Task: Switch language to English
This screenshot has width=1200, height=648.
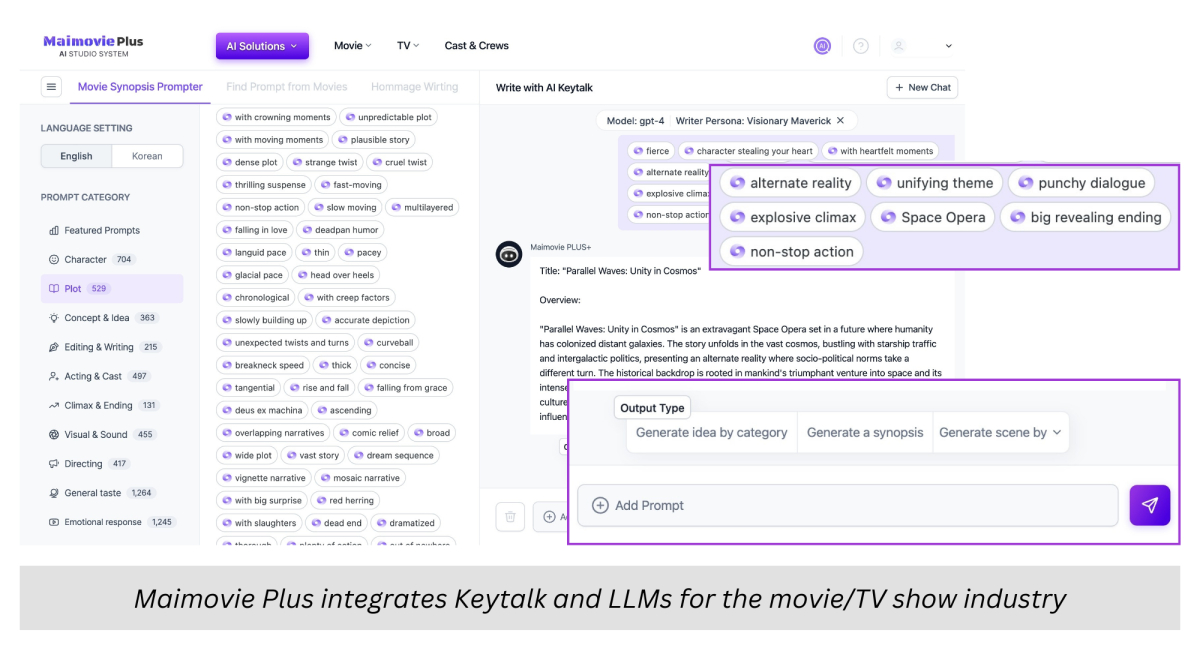Action: [x=76, y=156]
